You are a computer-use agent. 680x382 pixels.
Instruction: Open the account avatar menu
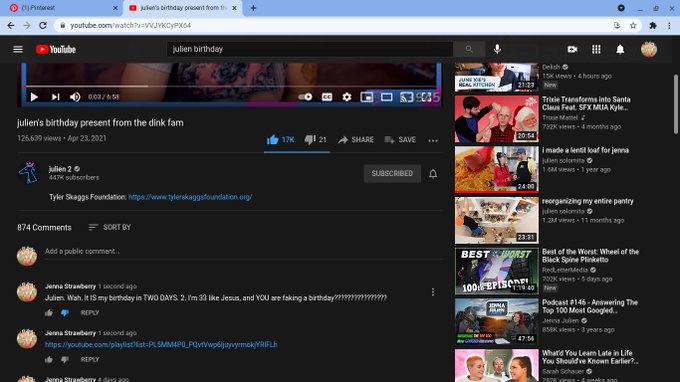coord(649,49)
